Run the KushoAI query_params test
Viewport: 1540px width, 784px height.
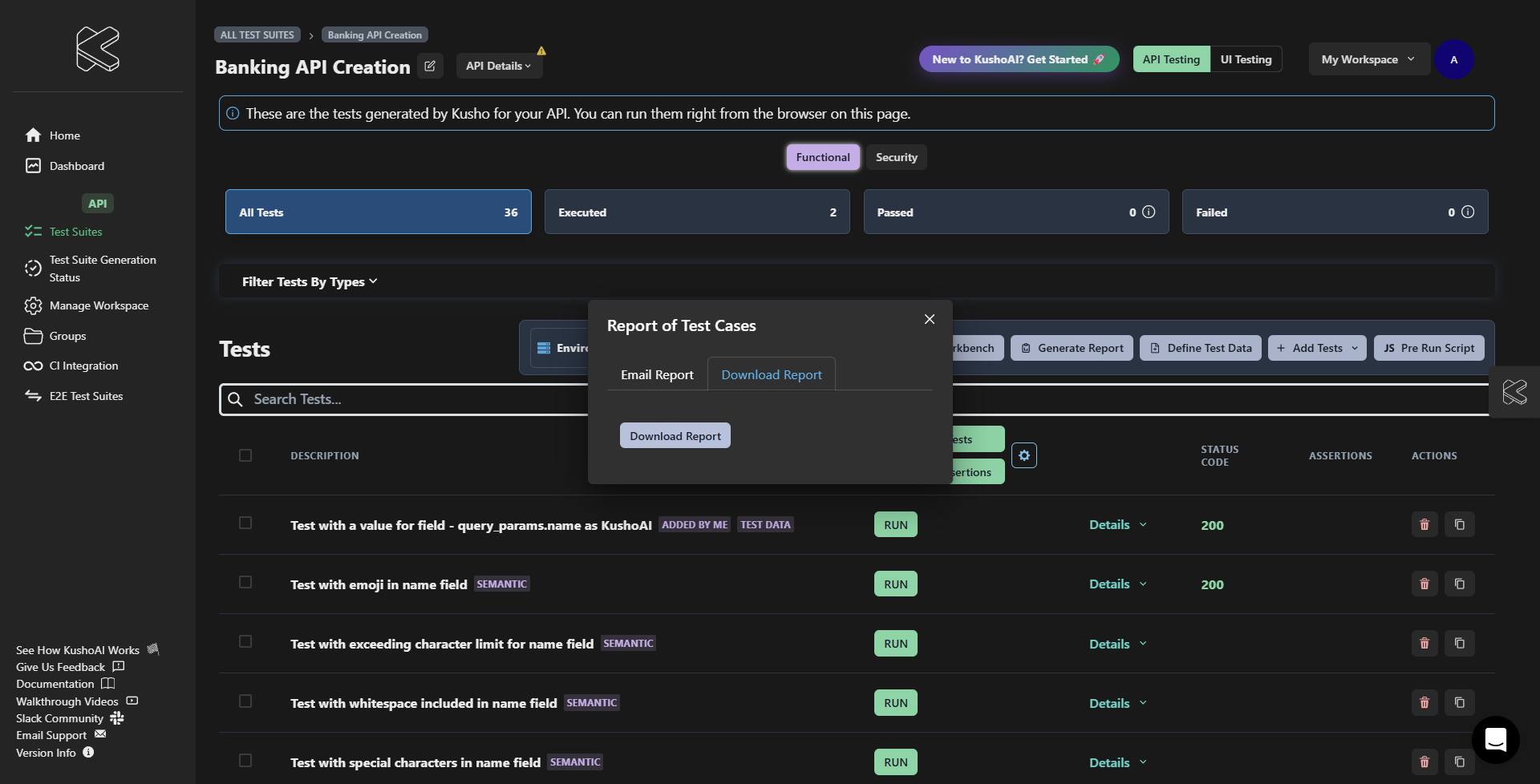coord(896,524)
